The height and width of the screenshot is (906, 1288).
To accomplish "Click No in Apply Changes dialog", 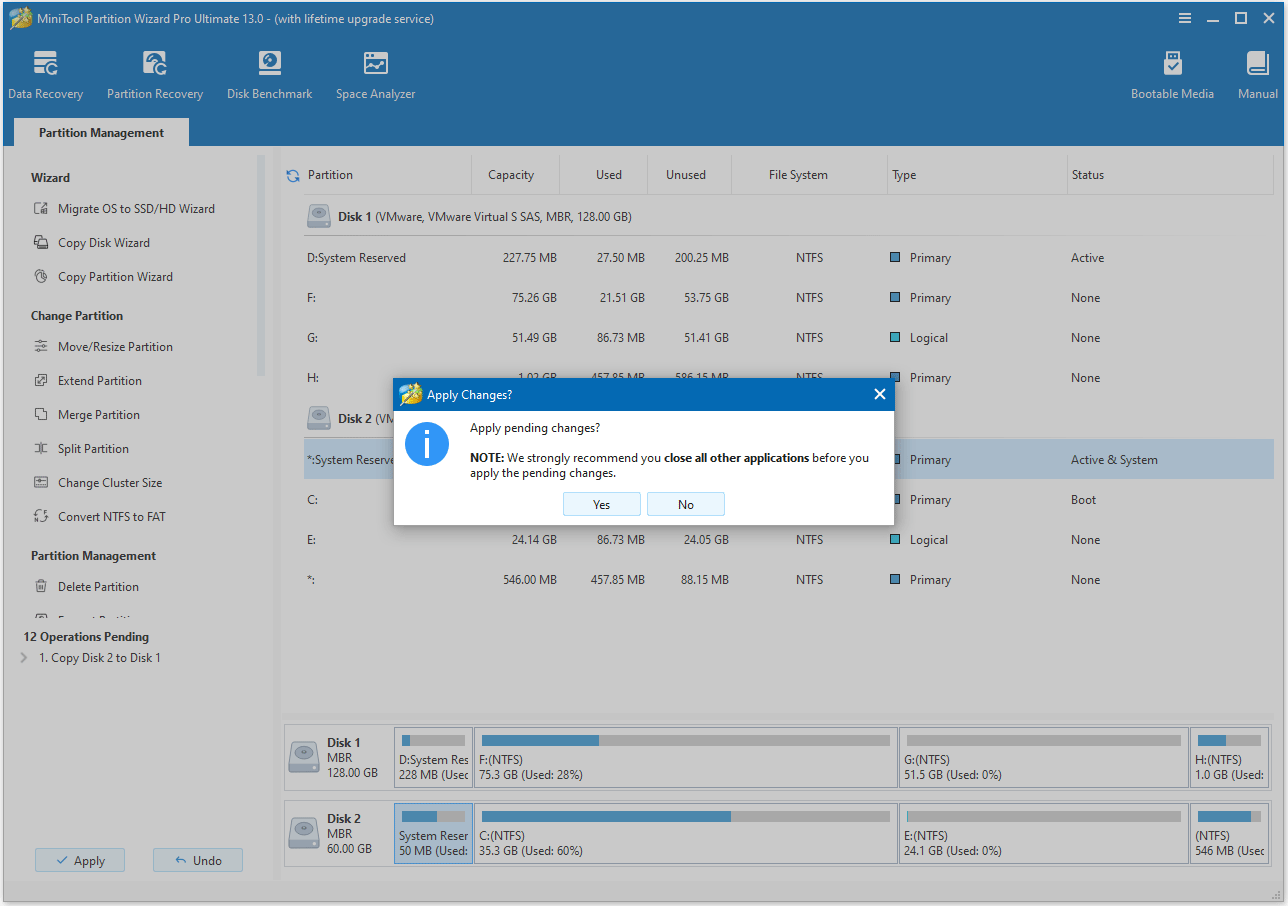I will 685,504.
